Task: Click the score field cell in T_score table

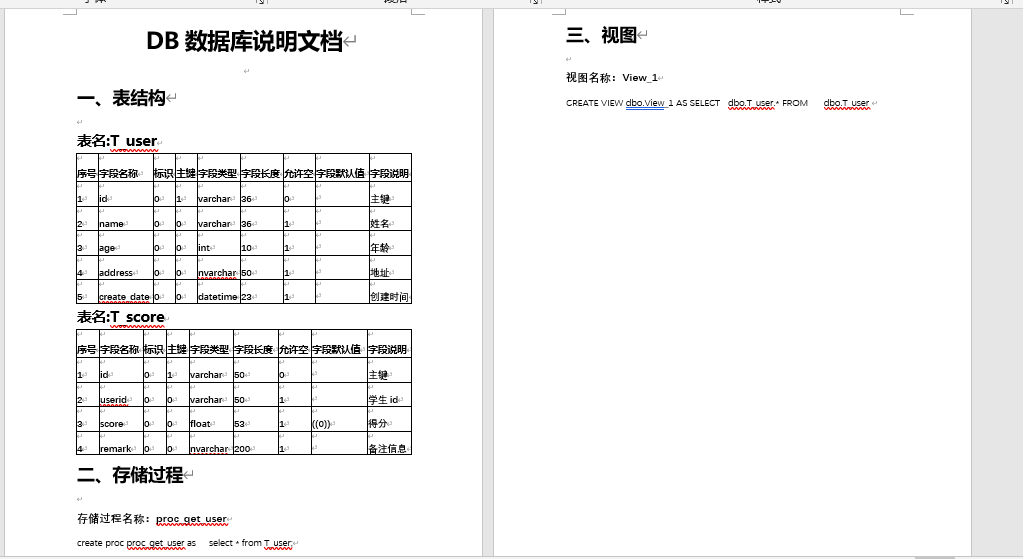Action: (x=121, y=419)
